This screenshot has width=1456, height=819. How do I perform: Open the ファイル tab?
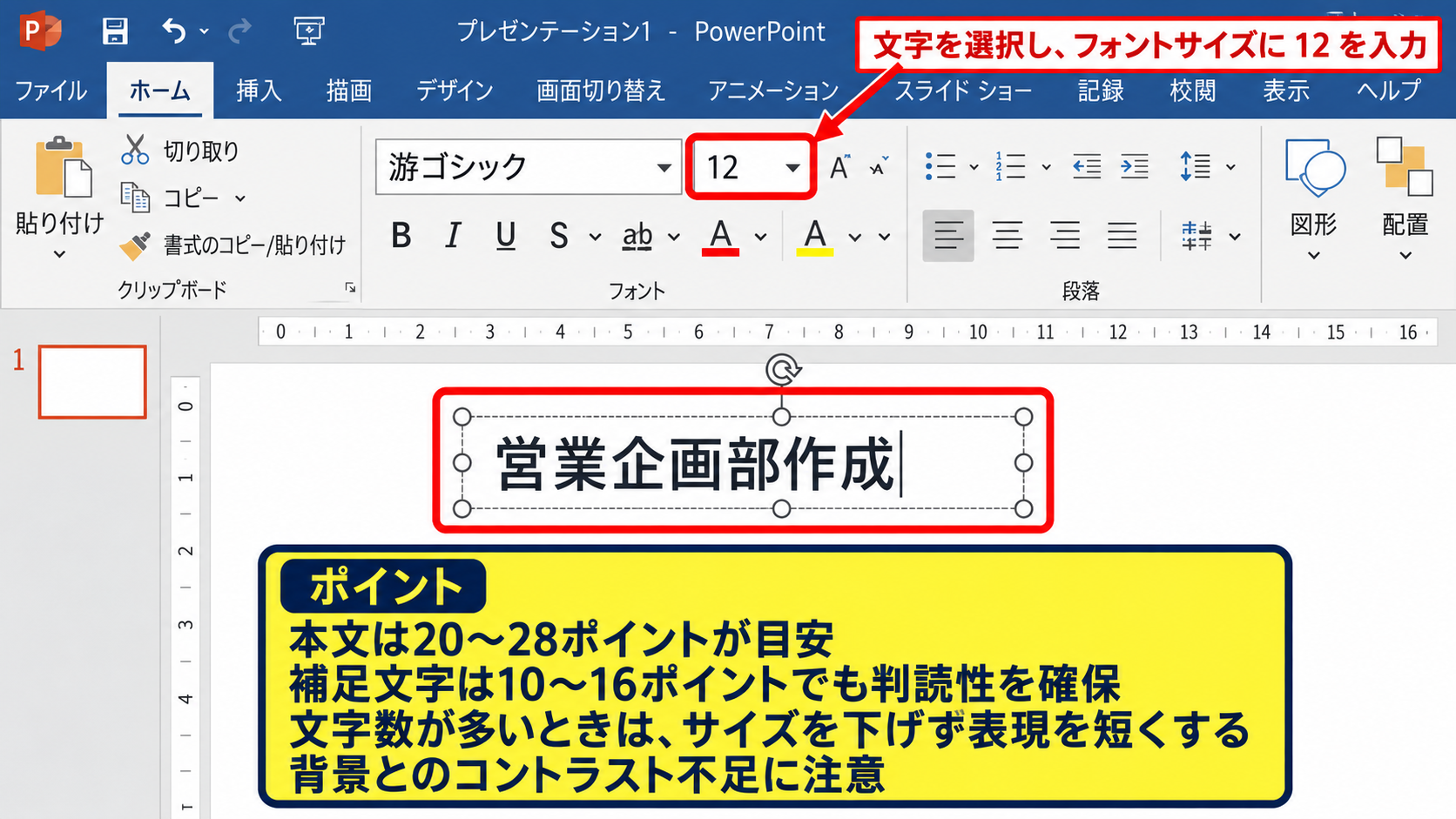tap(51, 91)
